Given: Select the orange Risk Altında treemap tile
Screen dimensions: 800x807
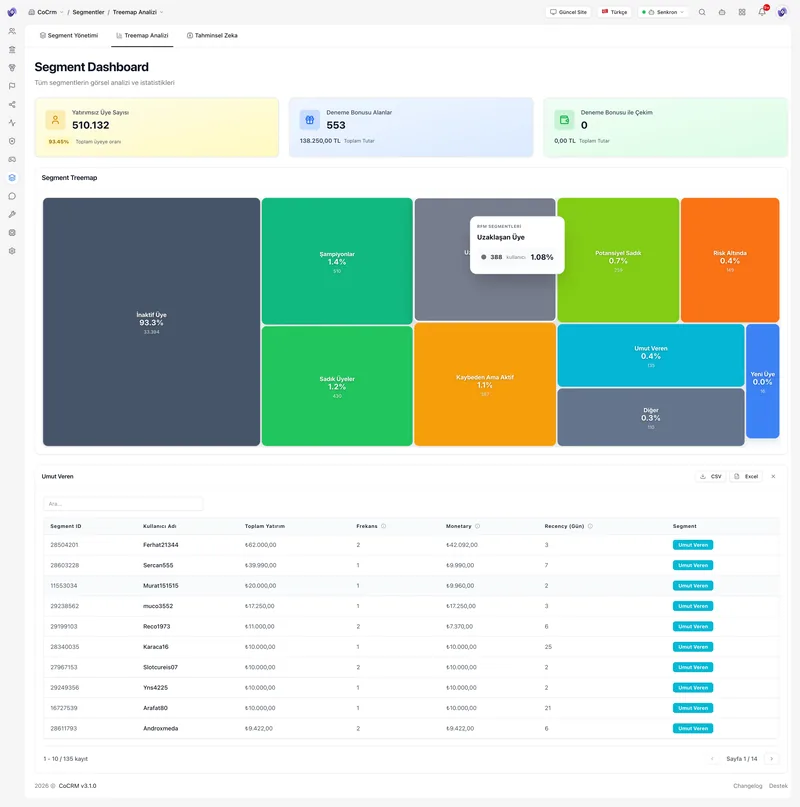Looking at the screenshot, I should point(730,260).
